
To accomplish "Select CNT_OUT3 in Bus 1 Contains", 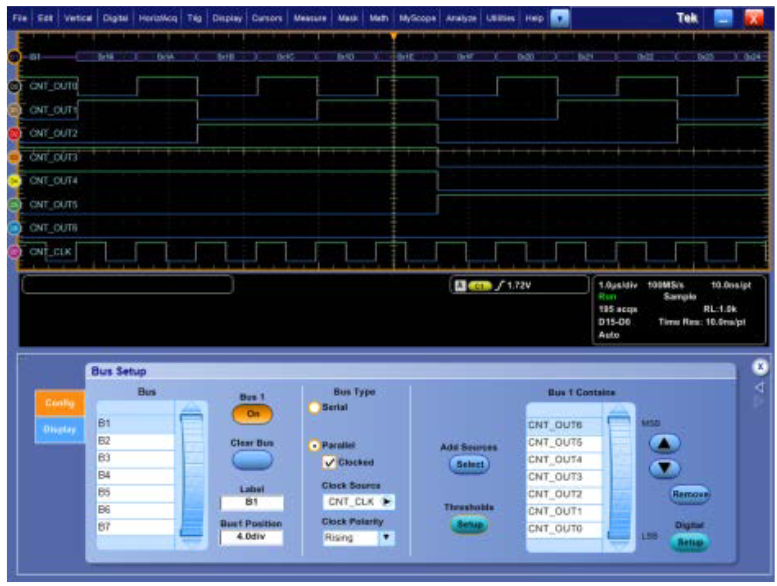I will tap(563, 477).
